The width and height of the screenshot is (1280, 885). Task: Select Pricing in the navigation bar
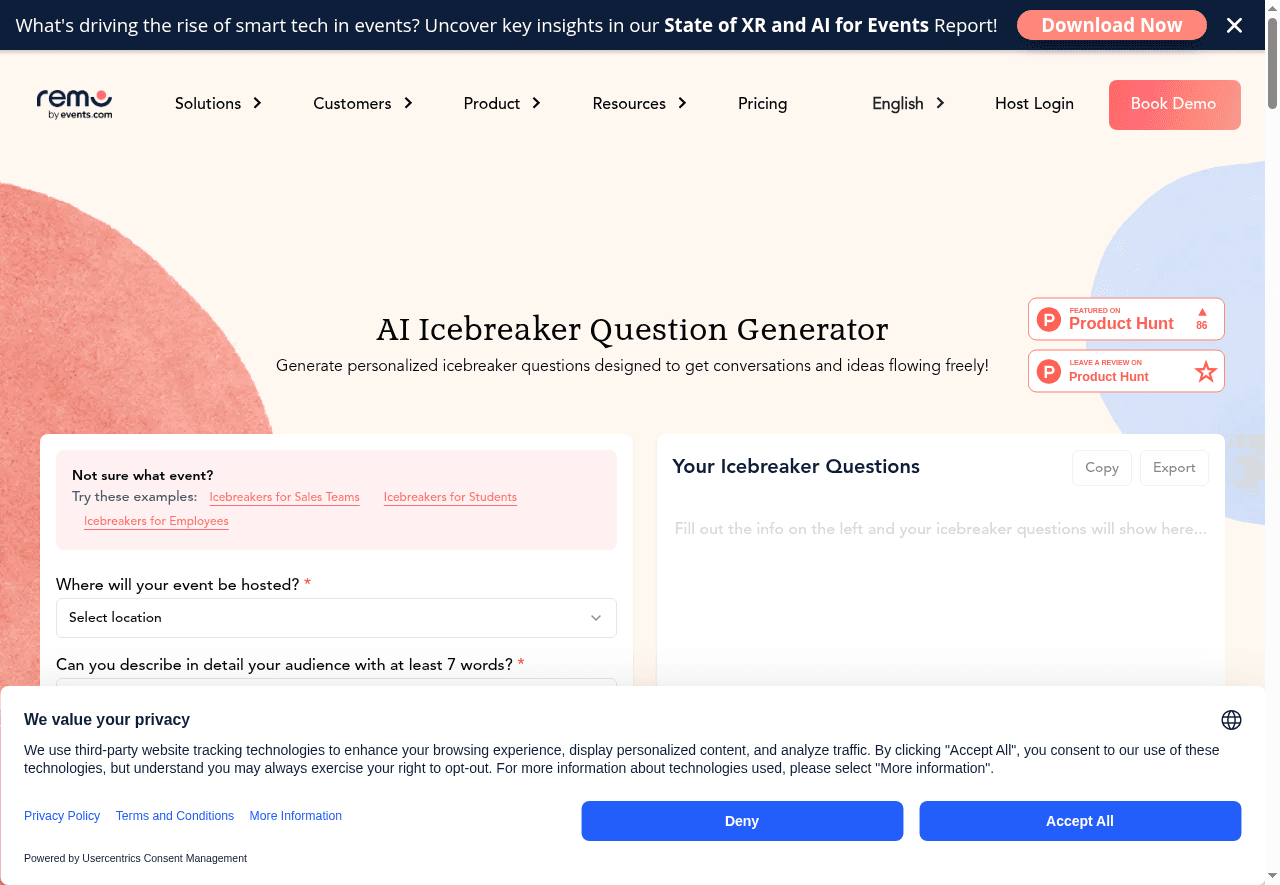762,103
